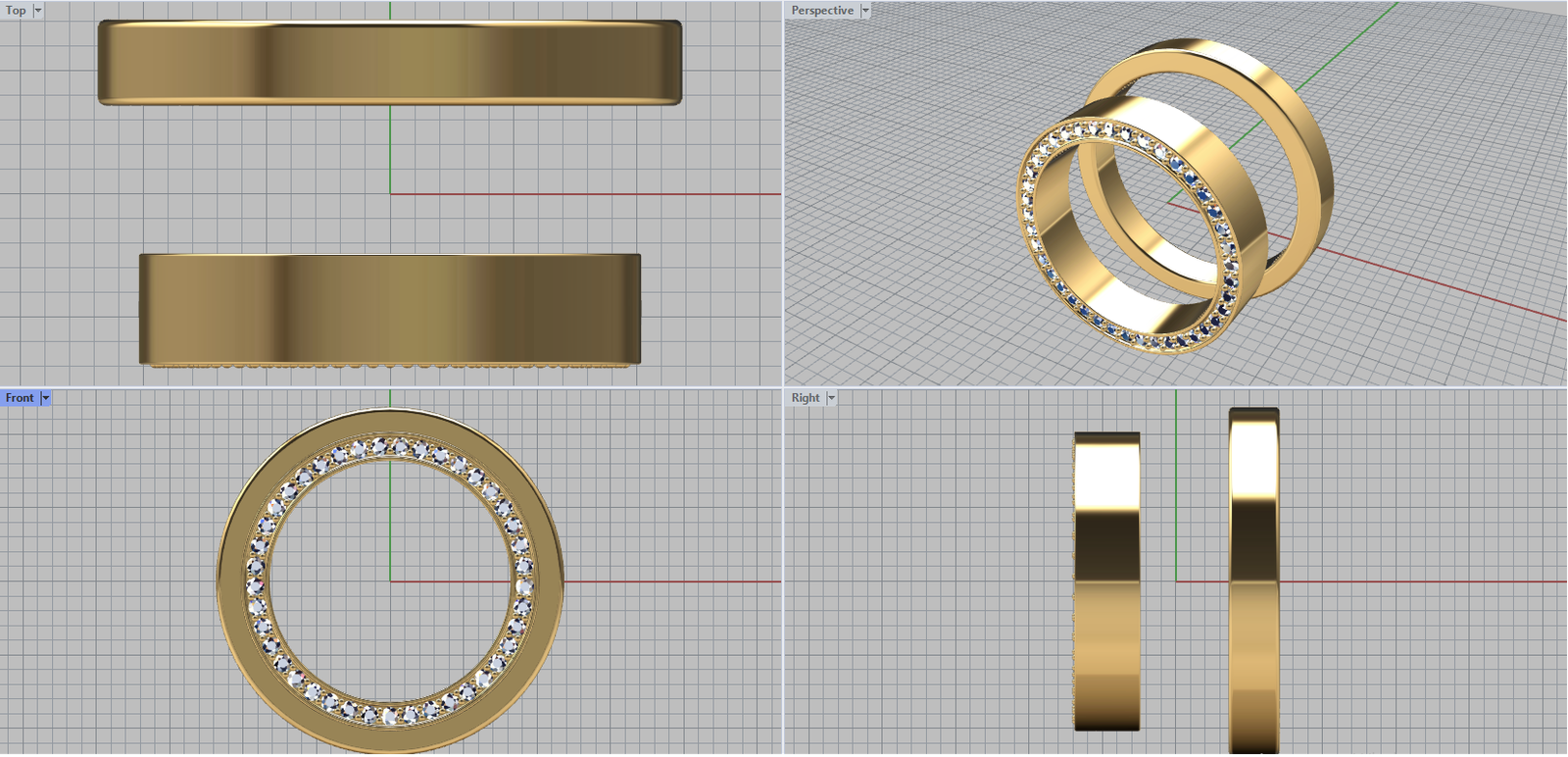Expand the Right viewport menu arrow
1568x757 pixels.
831,397
